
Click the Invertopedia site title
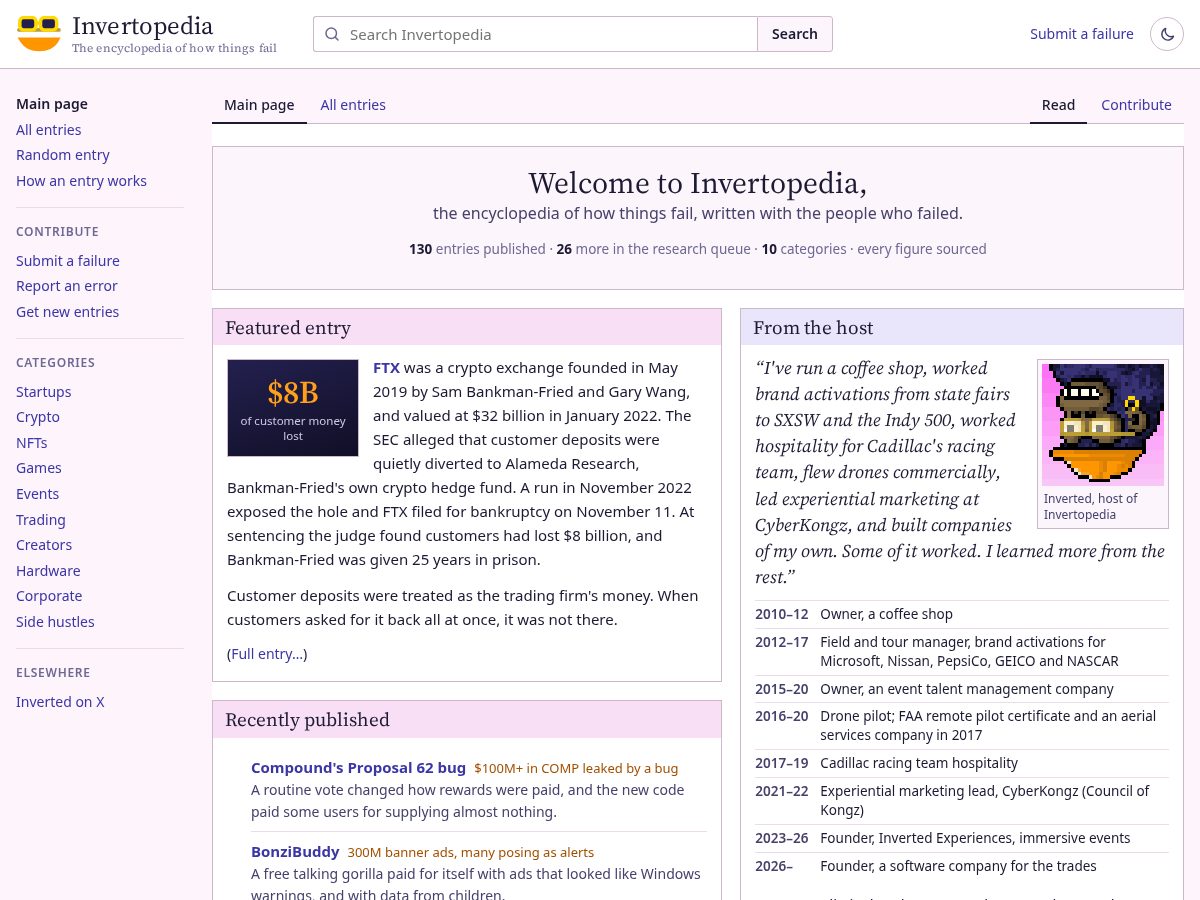coord(142,26)
